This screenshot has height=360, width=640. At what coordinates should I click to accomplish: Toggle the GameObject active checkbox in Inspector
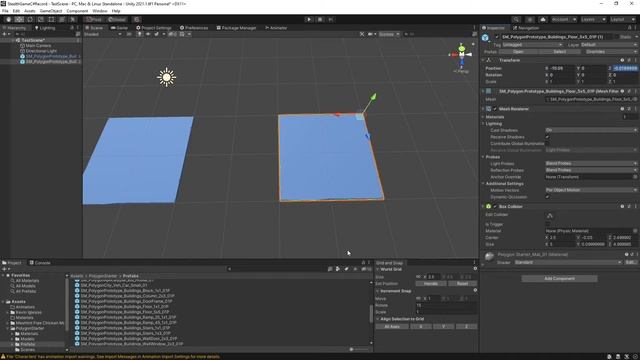click(497, 37)
